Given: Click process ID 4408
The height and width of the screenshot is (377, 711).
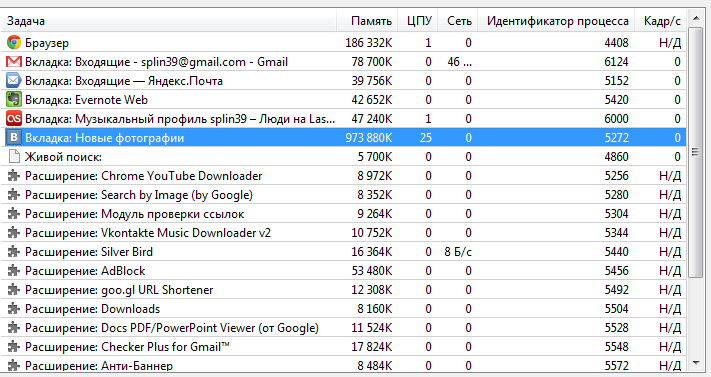Looking at the screenshot, I should [x=616, y=43].
